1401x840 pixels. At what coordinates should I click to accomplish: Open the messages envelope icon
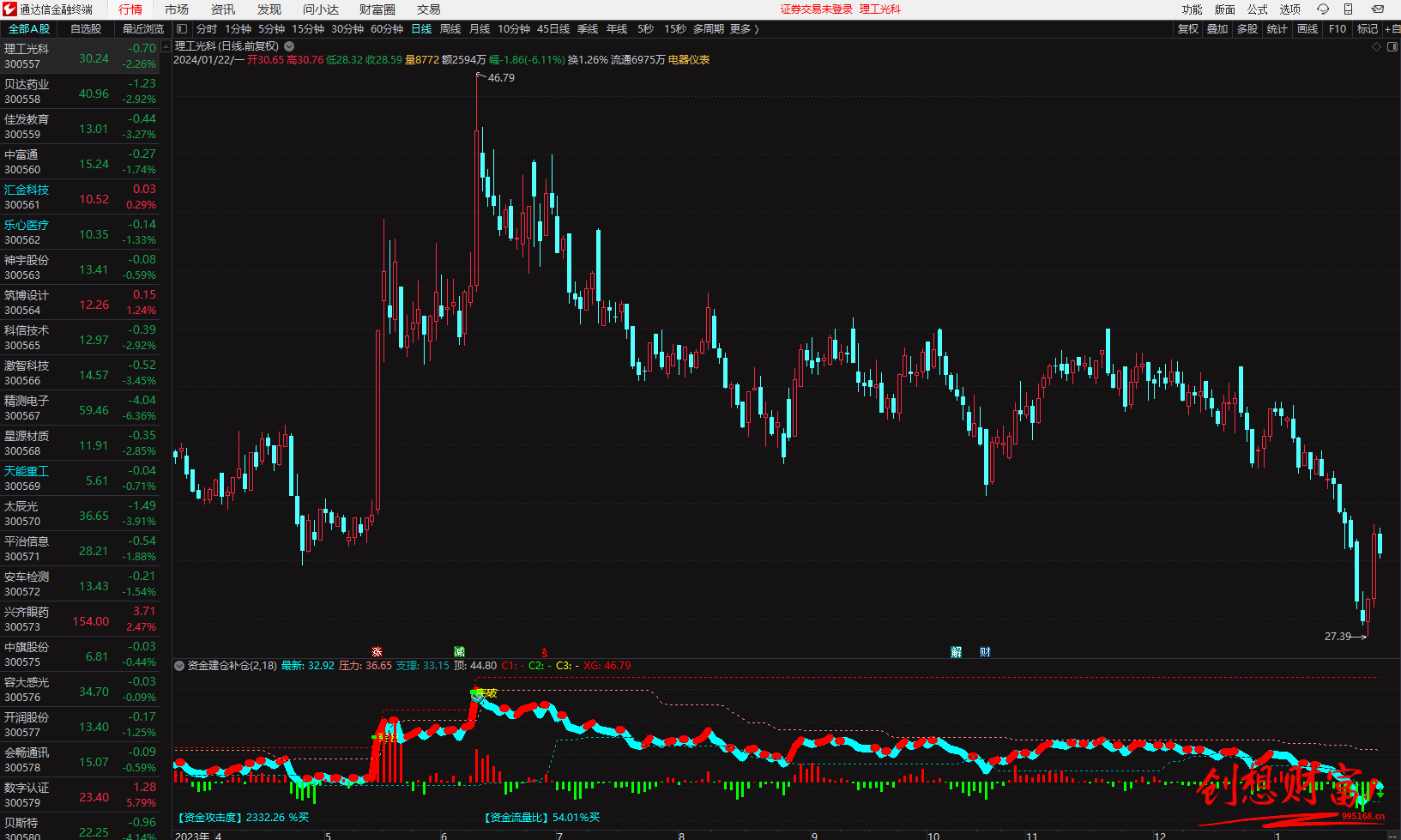(1378, 9)
